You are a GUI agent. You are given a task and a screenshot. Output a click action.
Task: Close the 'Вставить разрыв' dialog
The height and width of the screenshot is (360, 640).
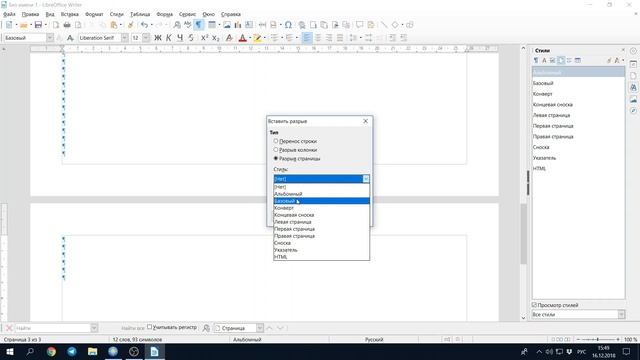pyautogui.click(x=365, y=121)
